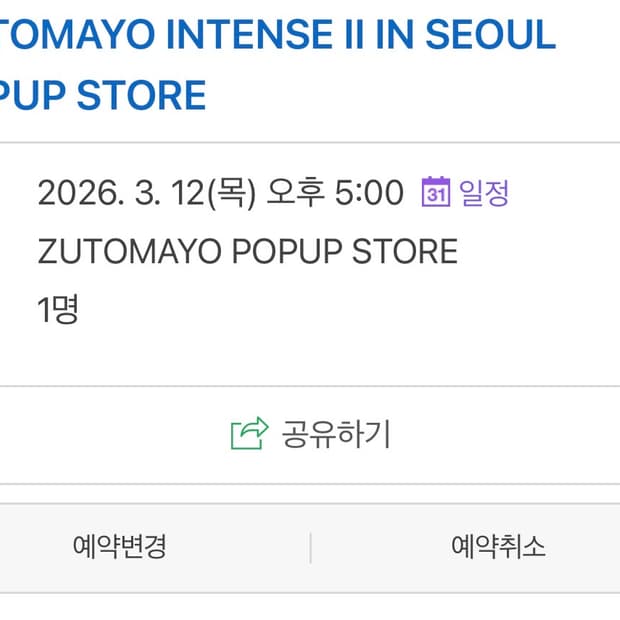The height and width of the screenshot is (620, 620).
Task: Click the number 31 inside calendar icon
Action: (436, 194)
